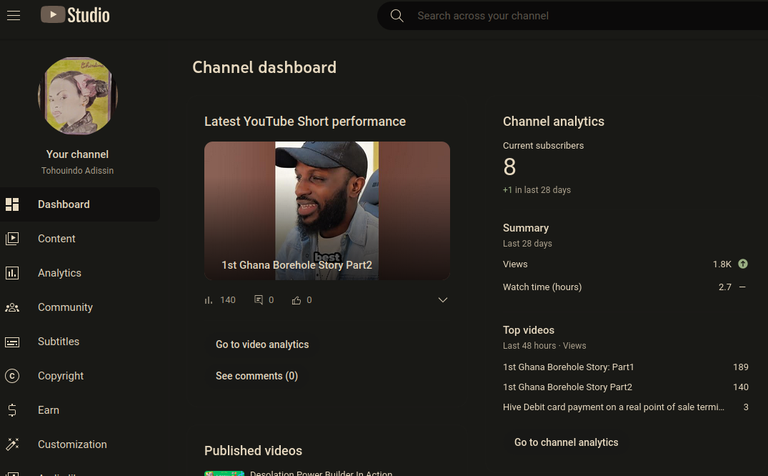
Task: Click the likes thumbs-up icon
Action: coord(296,300)
